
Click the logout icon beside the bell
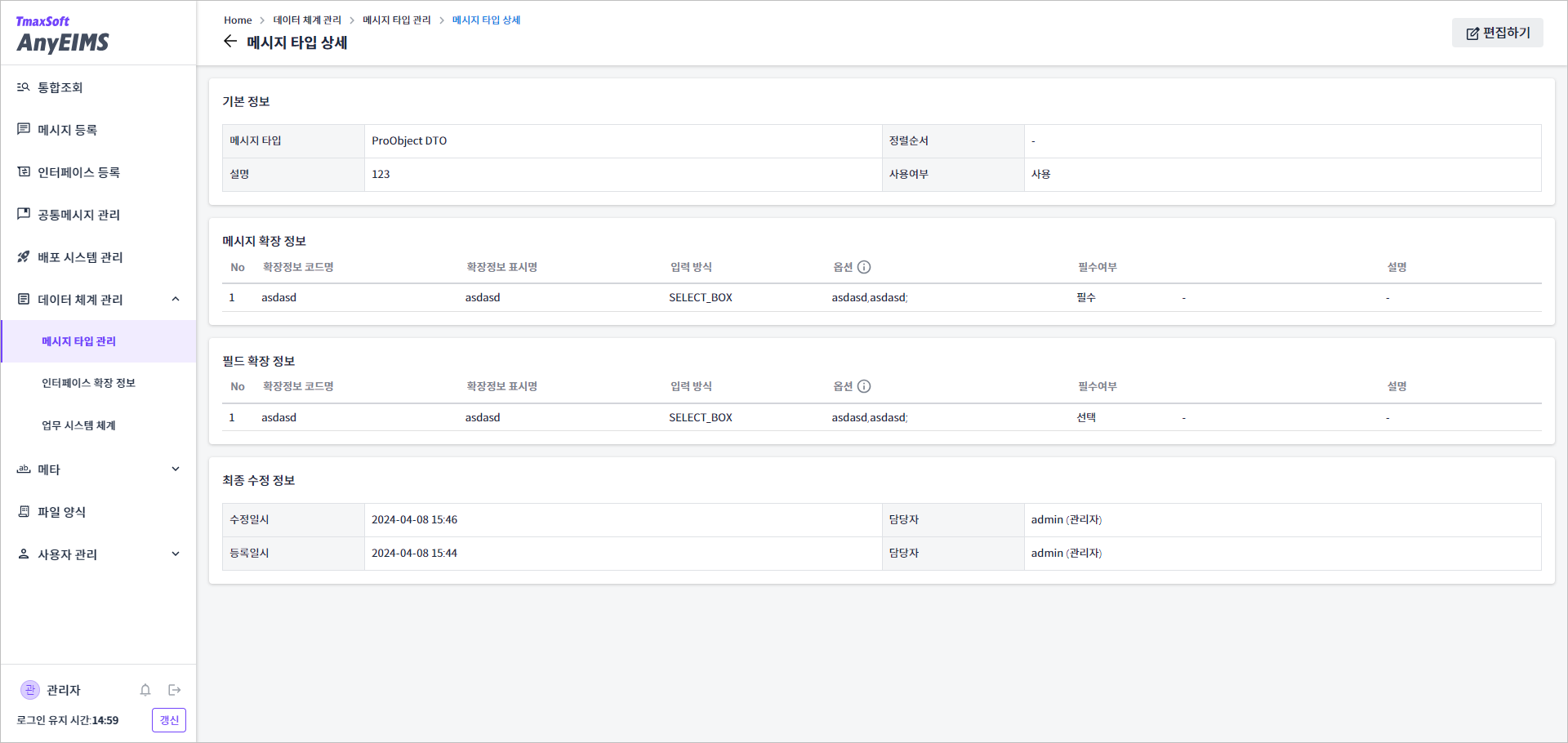click(x=175, y=690)
